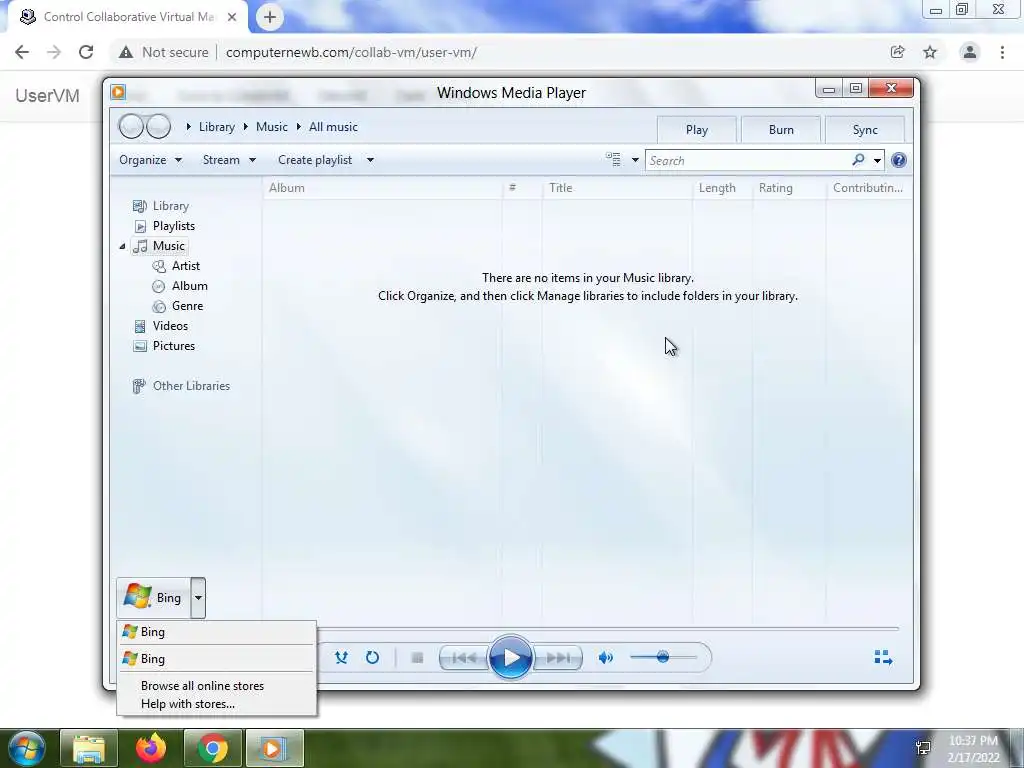Skip to the next track
The image size is (1024, 768).
(x=558, y=658)
